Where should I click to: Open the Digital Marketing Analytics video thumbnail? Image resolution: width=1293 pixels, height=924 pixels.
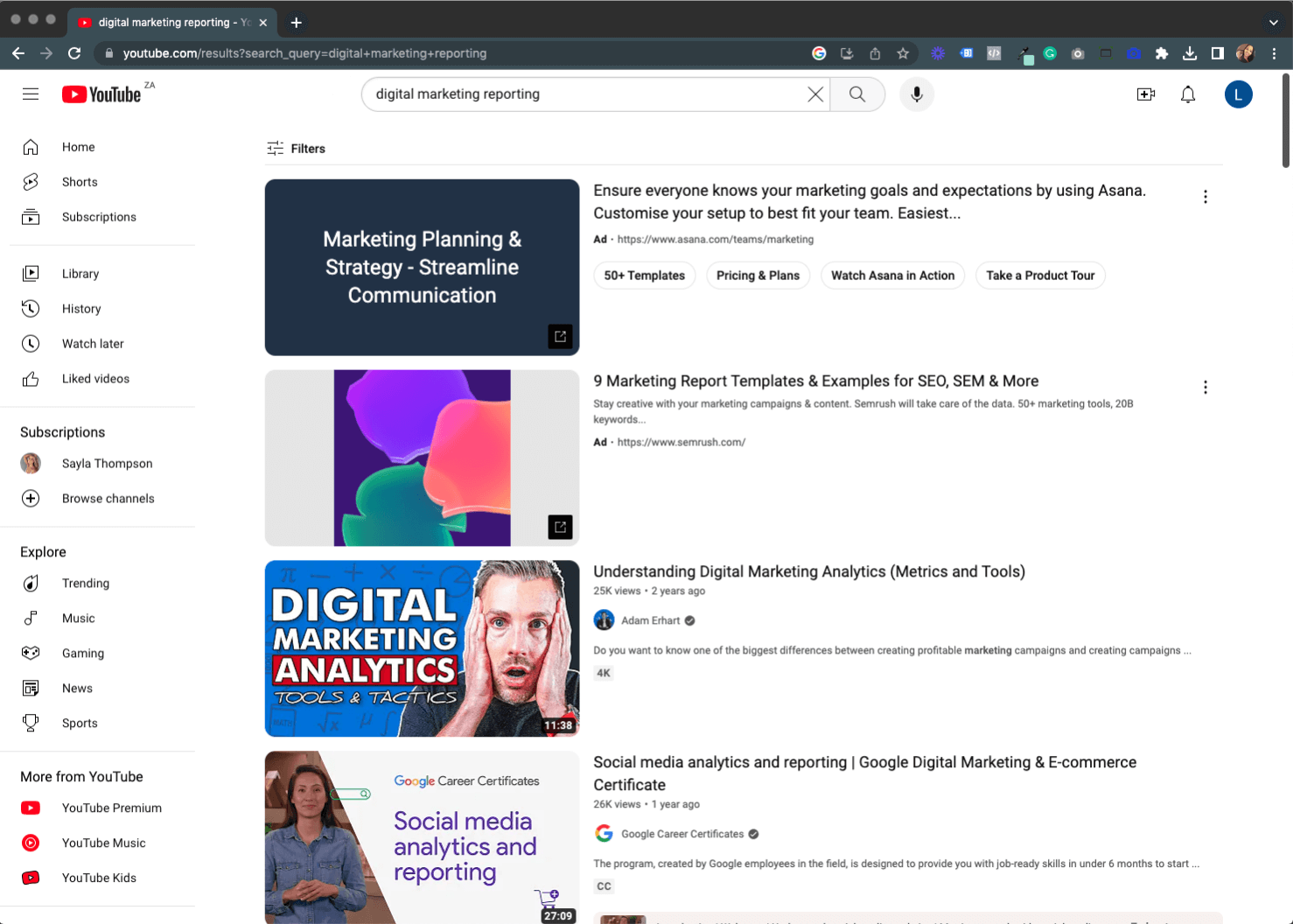[422, 648]
